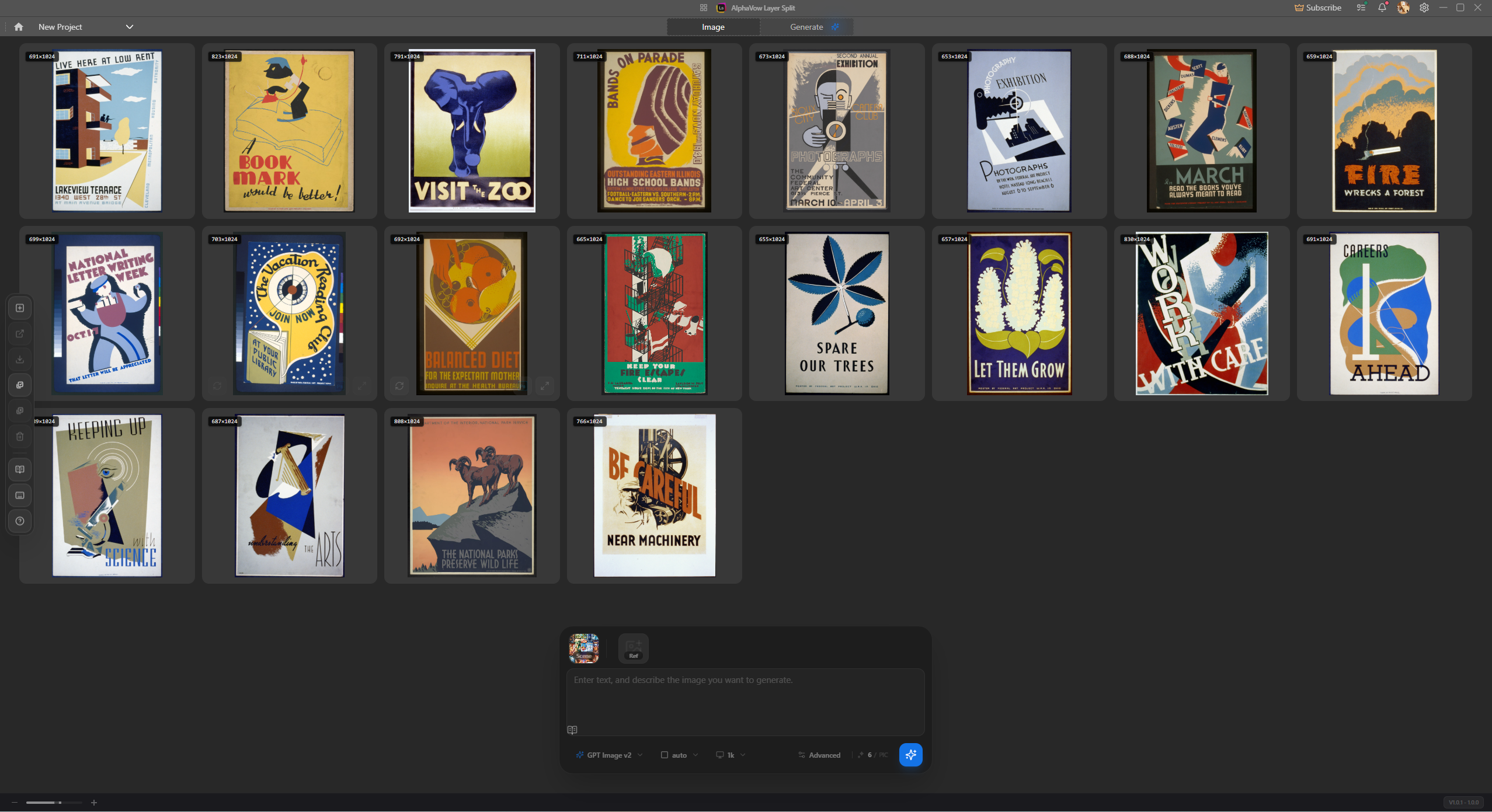The image size is (1492, 812).
Task: Click the Home icon
Action: [x=19, y=27]
